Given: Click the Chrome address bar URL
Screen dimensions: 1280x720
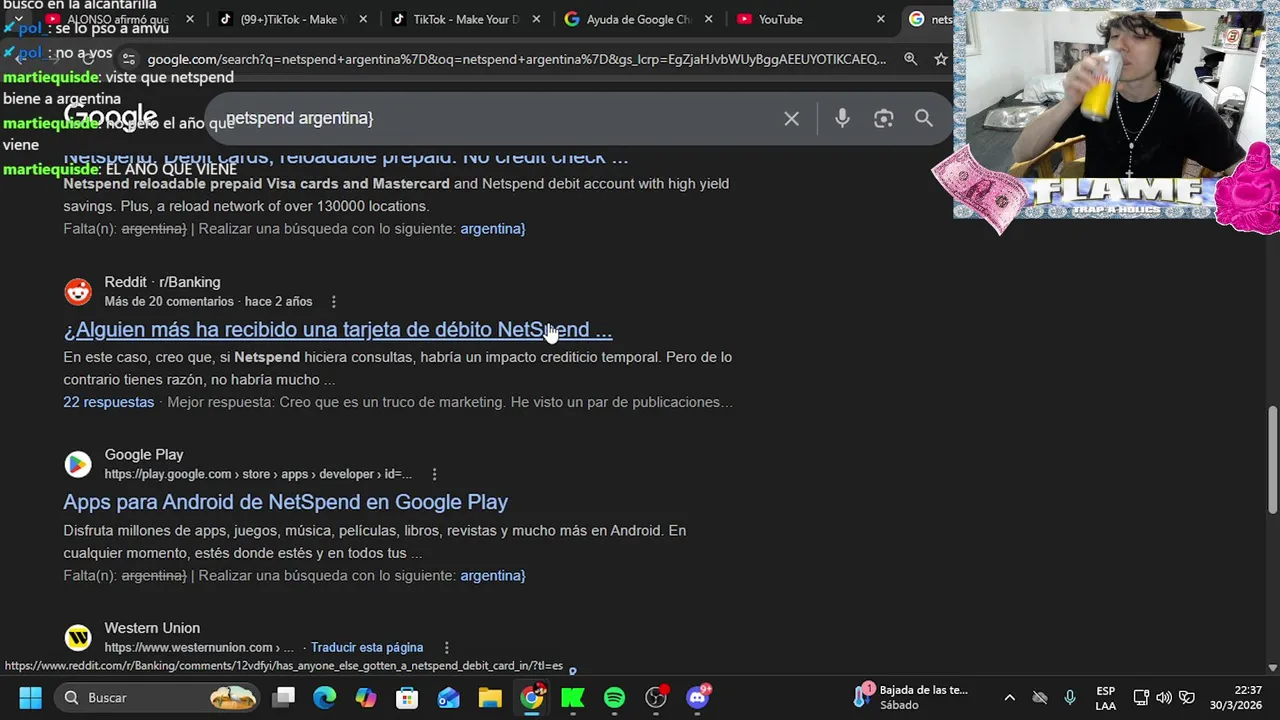Looking at the screenshot, I should coord(517,59).
